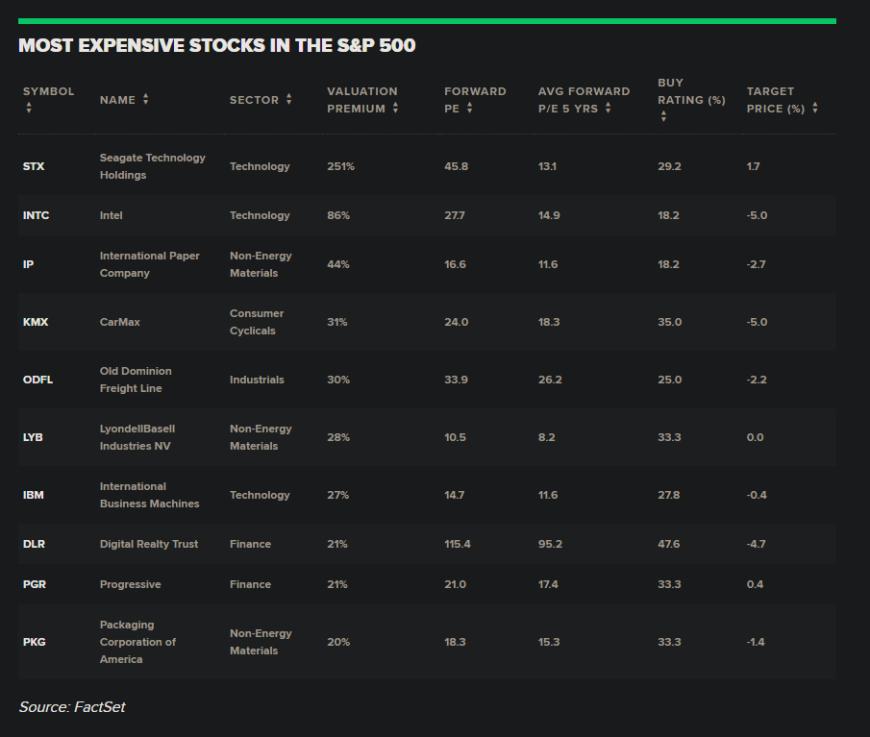Screen dimensions: 870x737
Task: Select the -2.2 target price value
Action: click(757, 380)
